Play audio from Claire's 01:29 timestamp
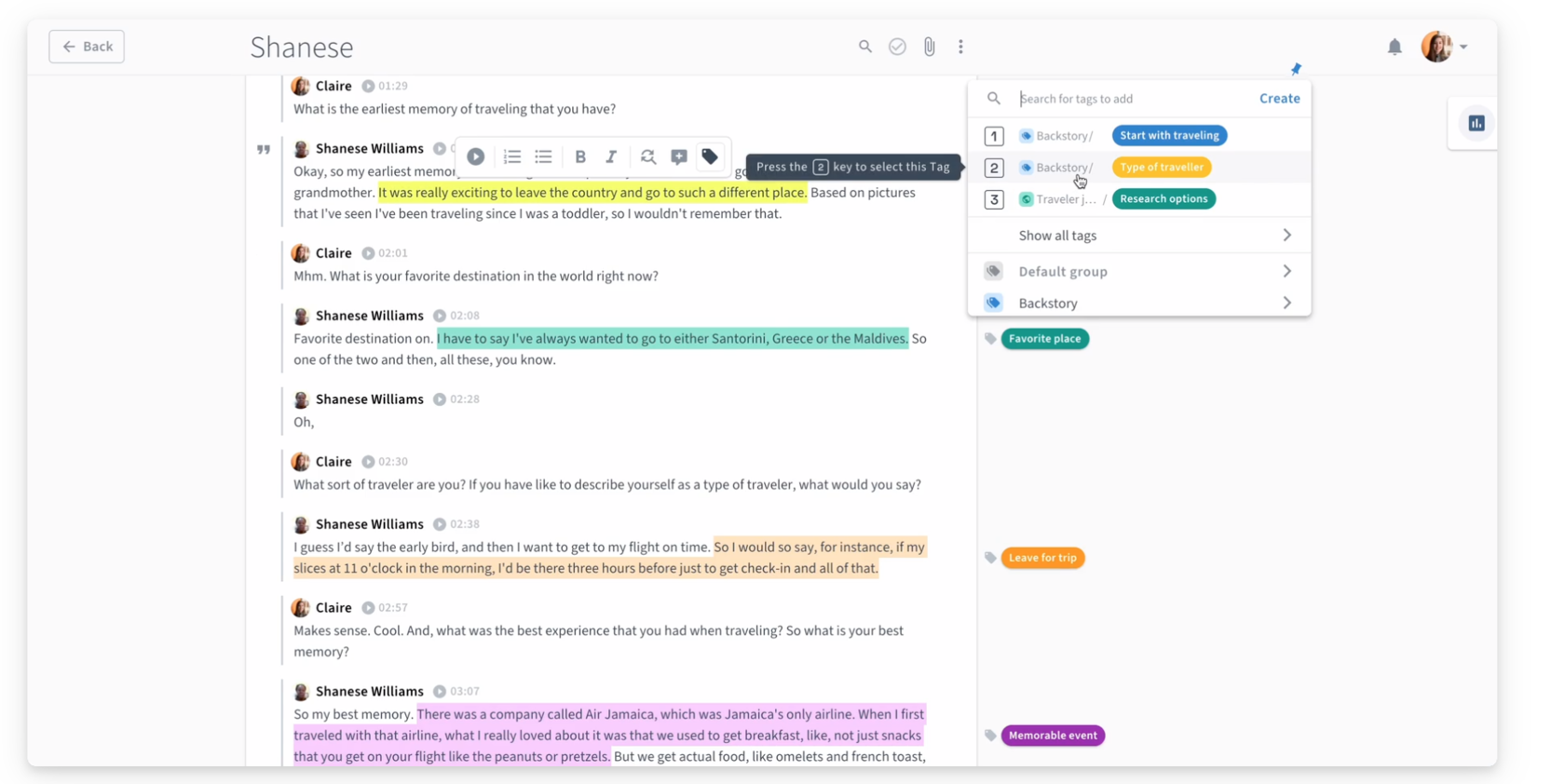 (368, 86)
